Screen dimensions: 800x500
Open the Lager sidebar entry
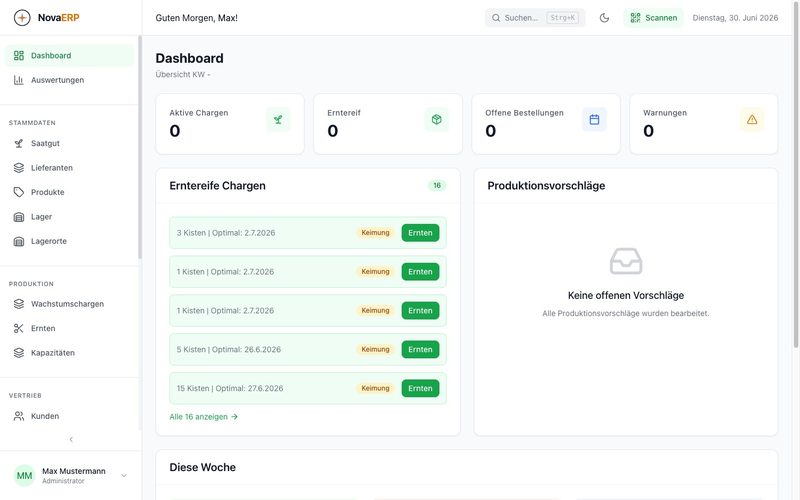(69, 217)
